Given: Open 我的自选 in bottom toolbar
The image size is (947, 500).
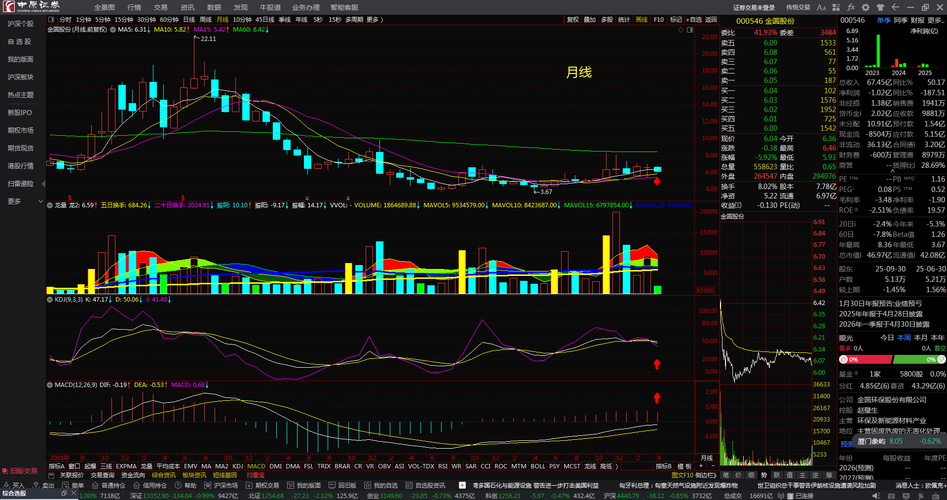Looking at the screenshot, I should [x=380, y=485].
